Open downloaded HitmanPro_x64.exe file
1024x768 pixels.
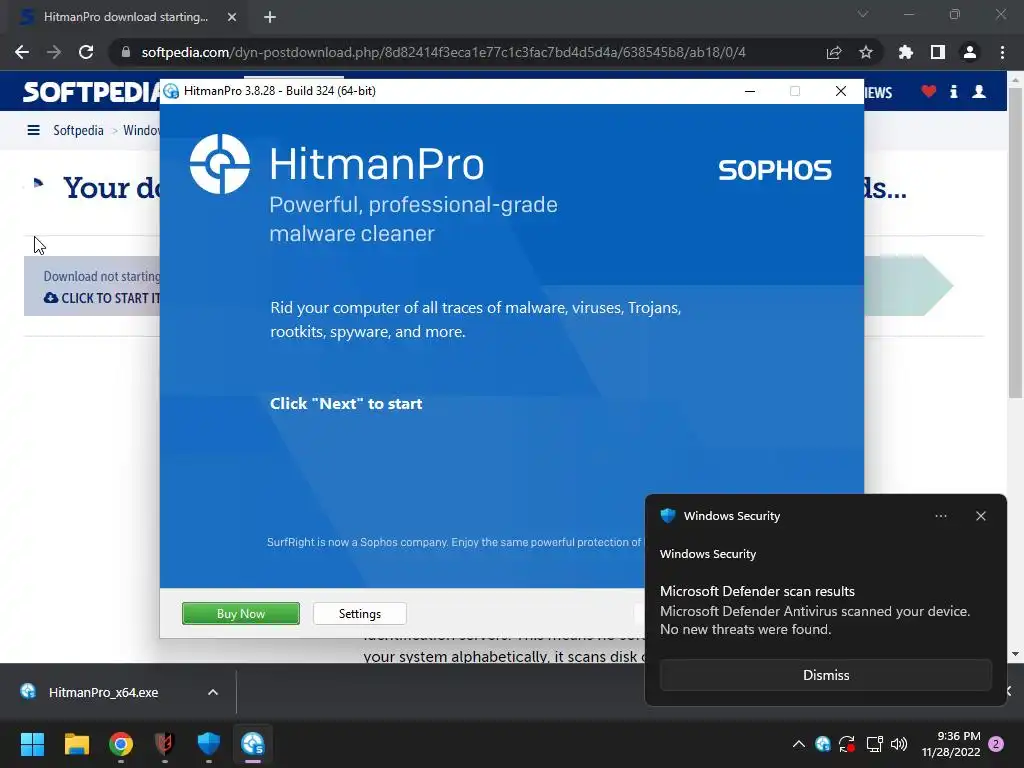point(103,692)
